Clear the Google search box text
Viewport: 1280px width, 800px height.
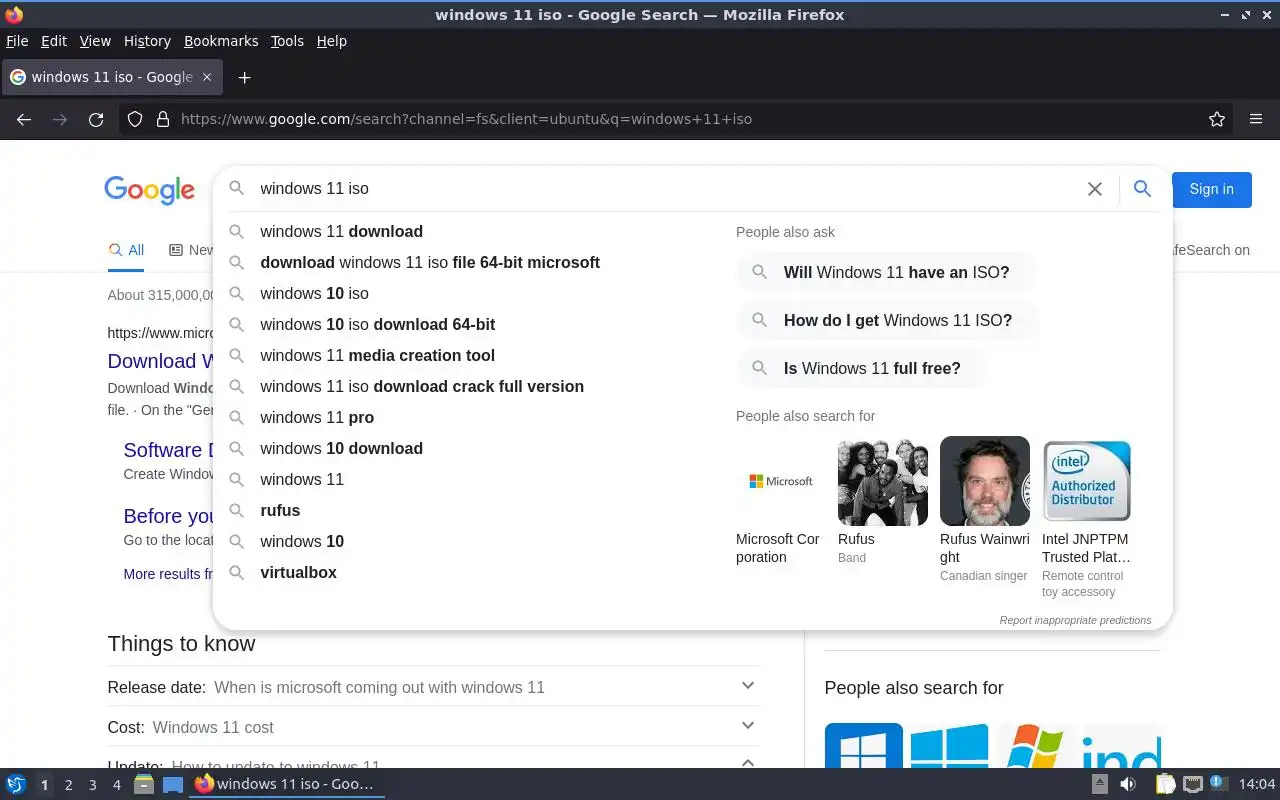click(x=1095, y=189)
